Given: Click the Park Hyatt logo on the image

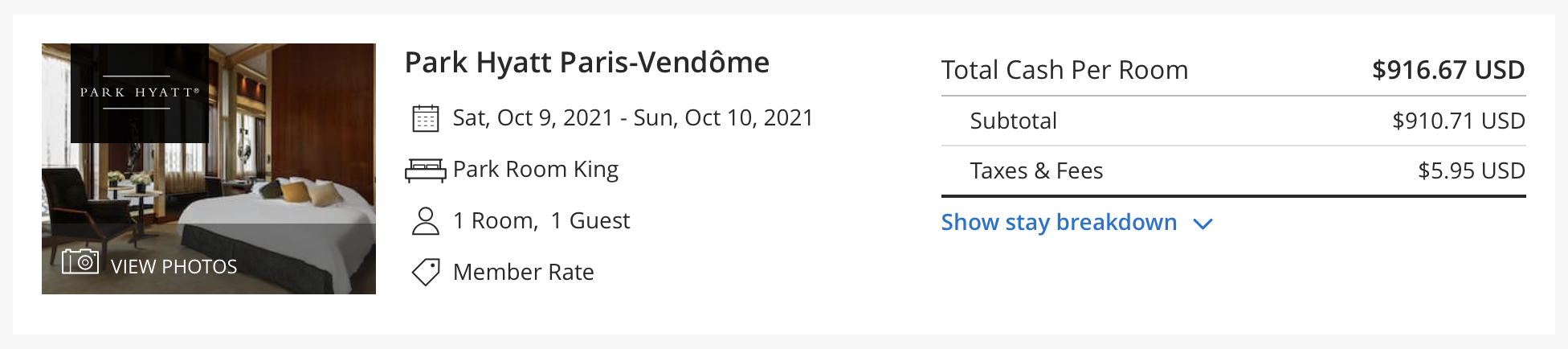Looking at the screenshot, I should pyautogui.click(x=140, y=93).
